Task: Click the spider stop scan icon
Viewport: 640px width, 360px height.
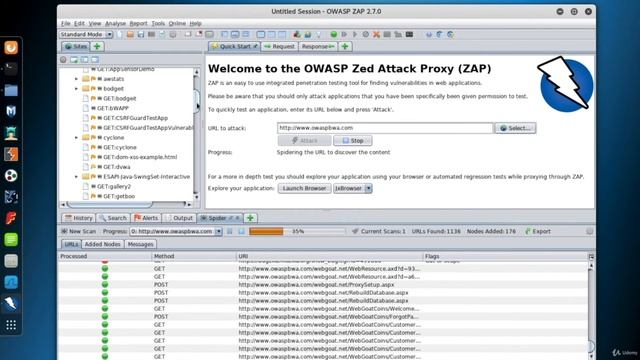Action: point(241,231)
